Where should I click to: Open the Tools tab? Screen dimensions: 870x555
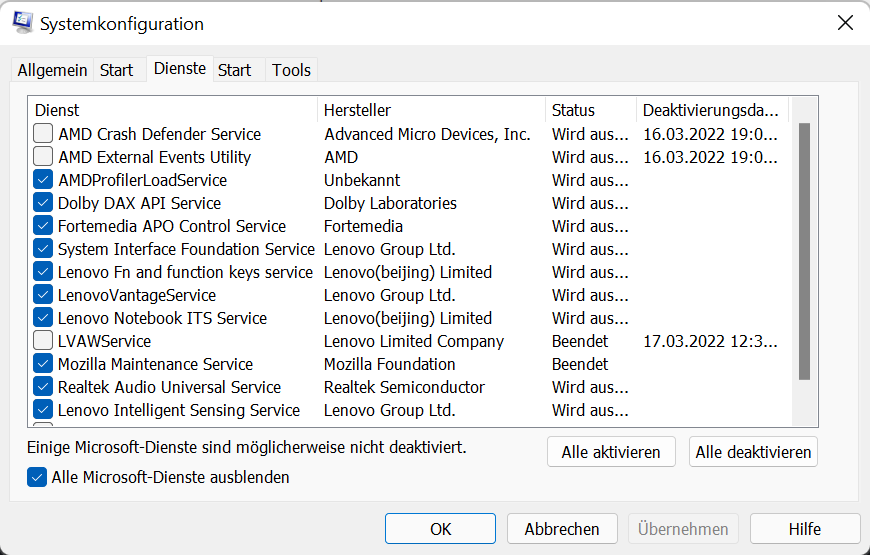[291, 70]
